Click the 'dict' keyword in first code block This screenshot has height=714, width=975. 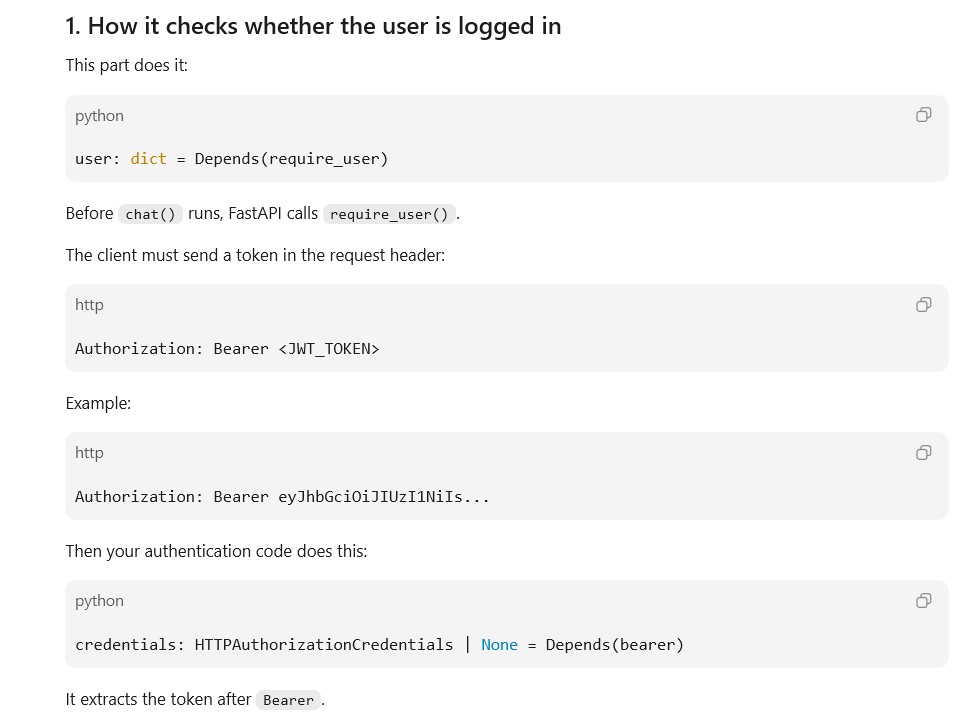coord(149,159)
